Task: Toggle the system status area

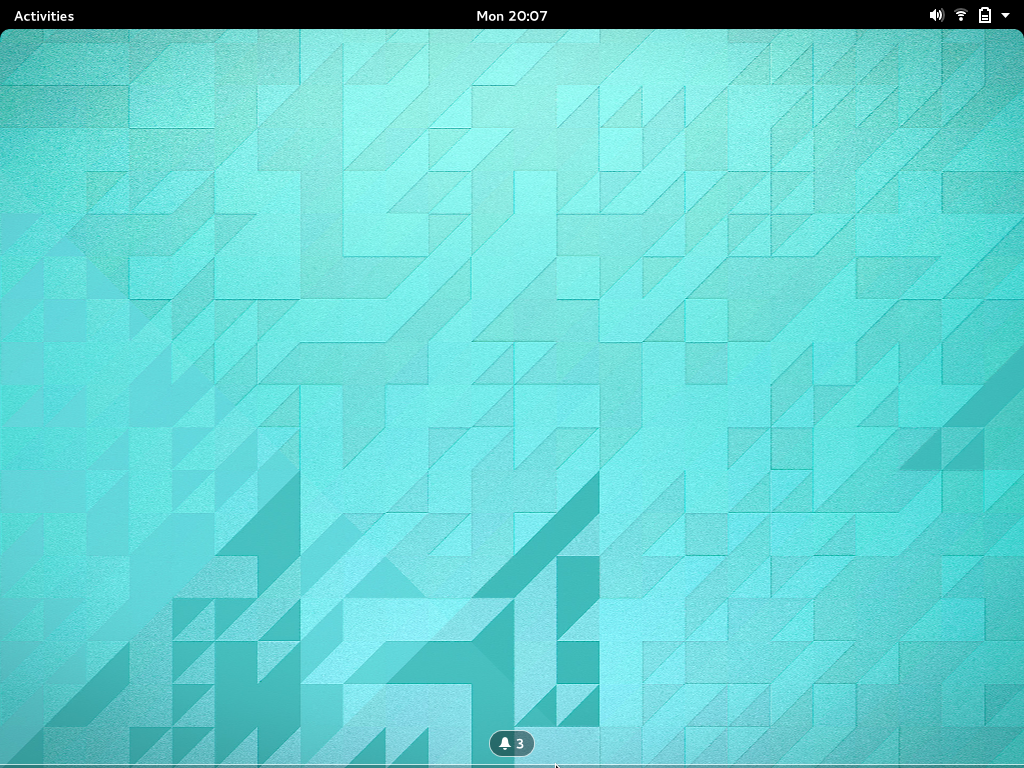Action: tap(970, 15)
